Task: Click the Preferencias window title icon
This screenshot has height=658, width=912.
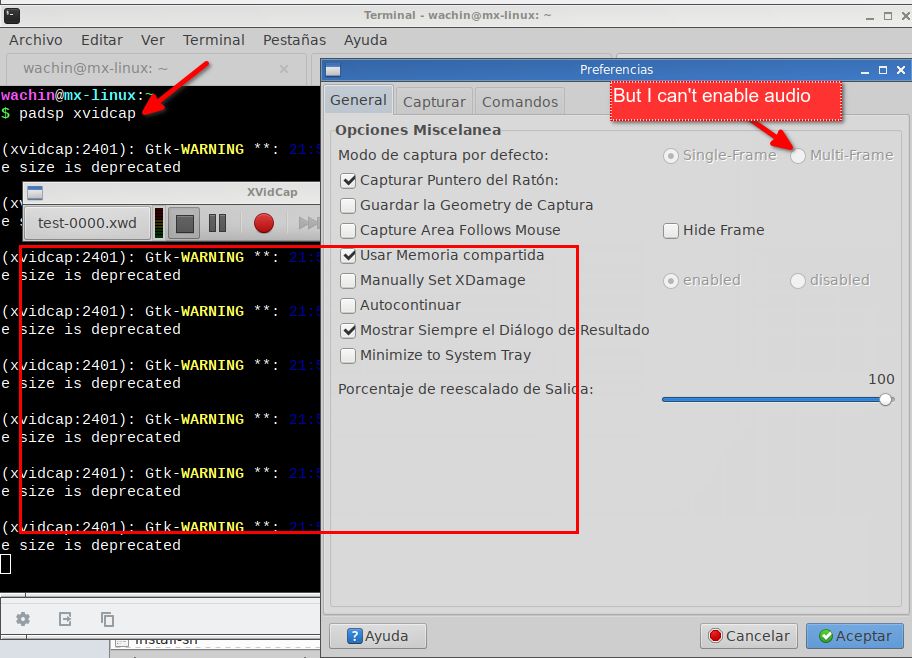Action: (x=333, y=70)
